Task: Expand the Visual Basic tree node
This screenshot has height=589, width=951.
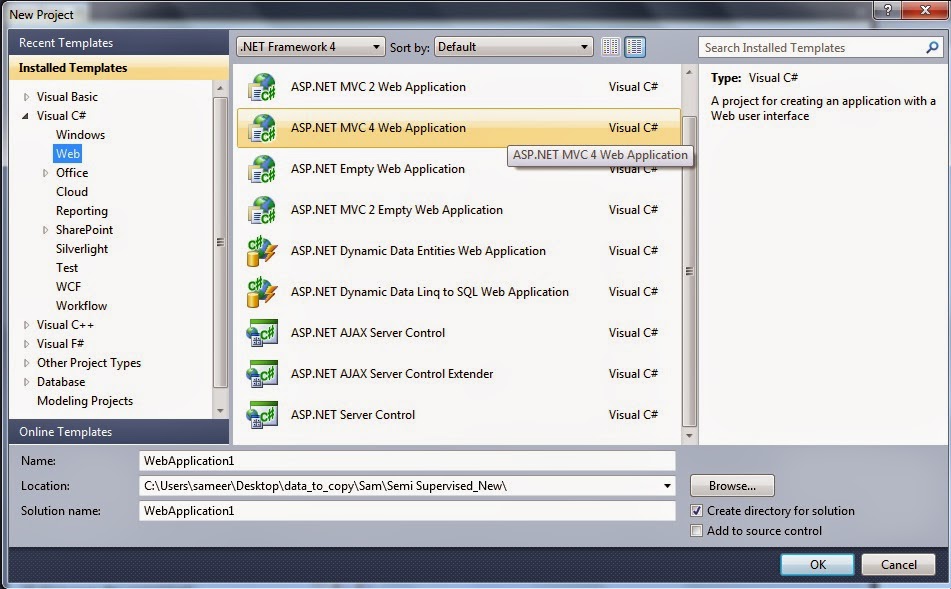Action: 26,97
